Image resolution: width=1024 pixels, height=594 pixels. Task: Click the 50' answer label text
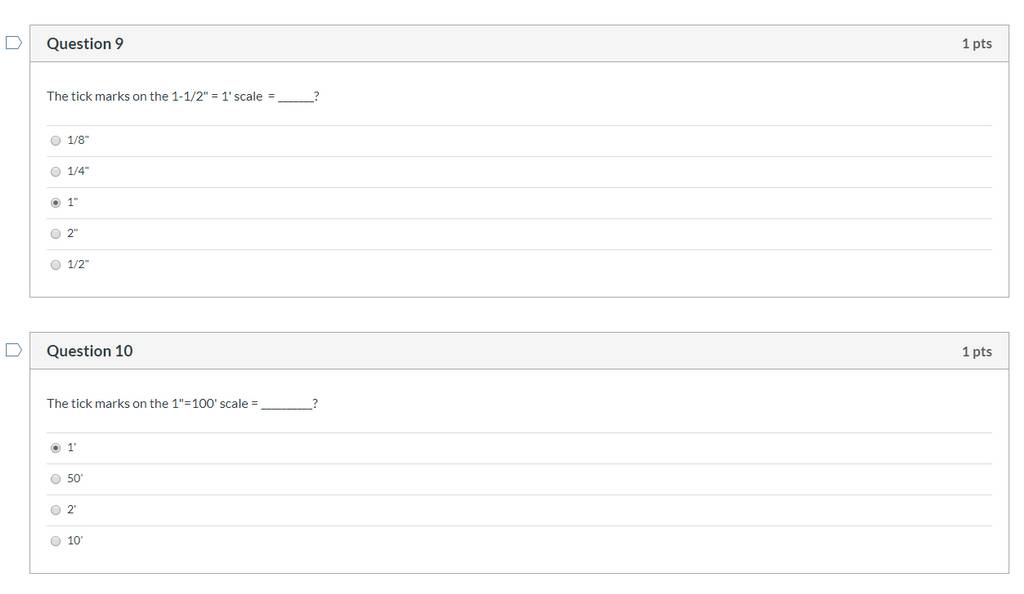click(75, 478)
